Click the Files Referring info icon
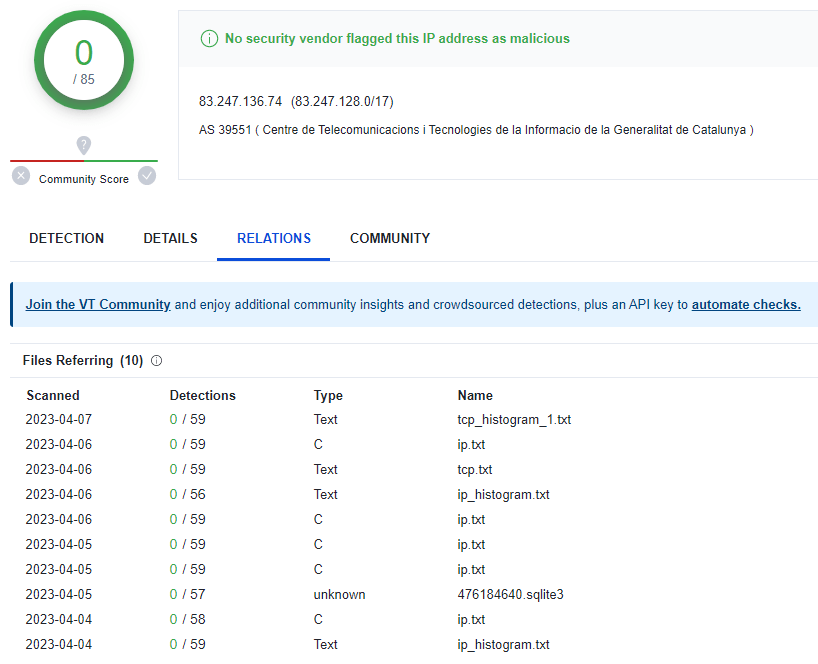The image size is (818, 664). 157,360
